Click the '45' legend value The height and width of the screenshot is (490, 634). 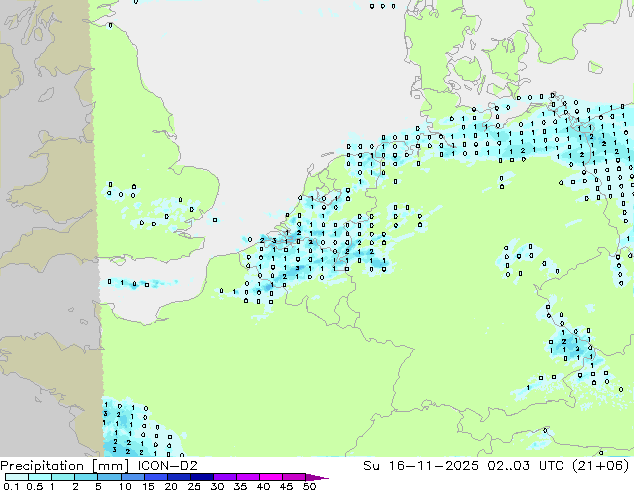[x=286, y=486]
